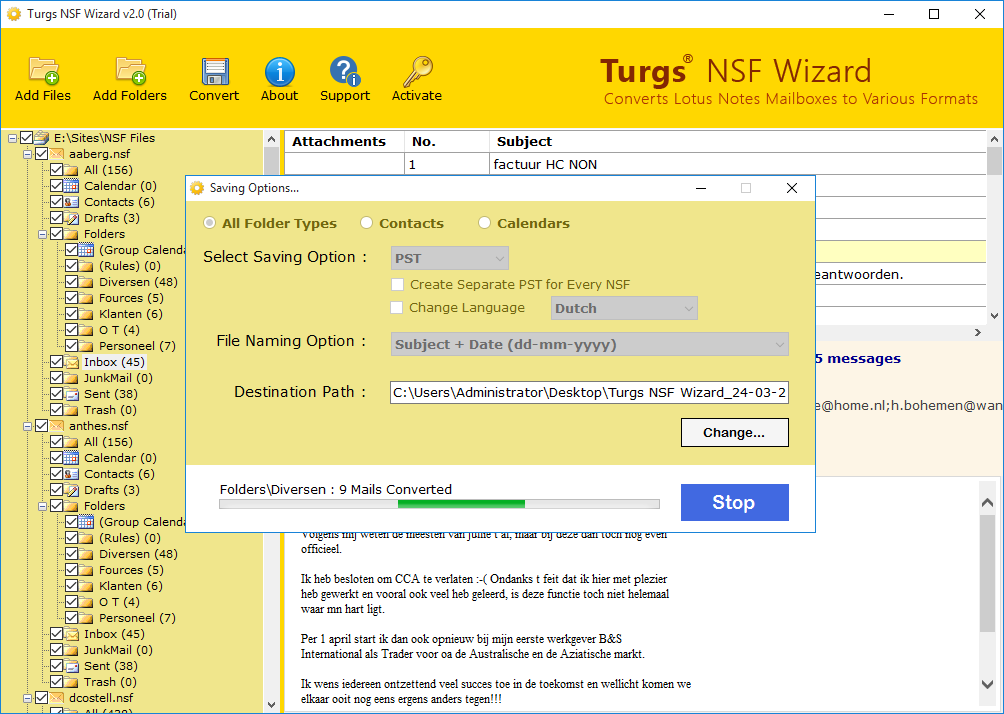Image resolution: width=1004 pixels, height=714 pixels.
Task: Click the Drafts icon under anthes.nsf
Action: click(x=72, y=490)
